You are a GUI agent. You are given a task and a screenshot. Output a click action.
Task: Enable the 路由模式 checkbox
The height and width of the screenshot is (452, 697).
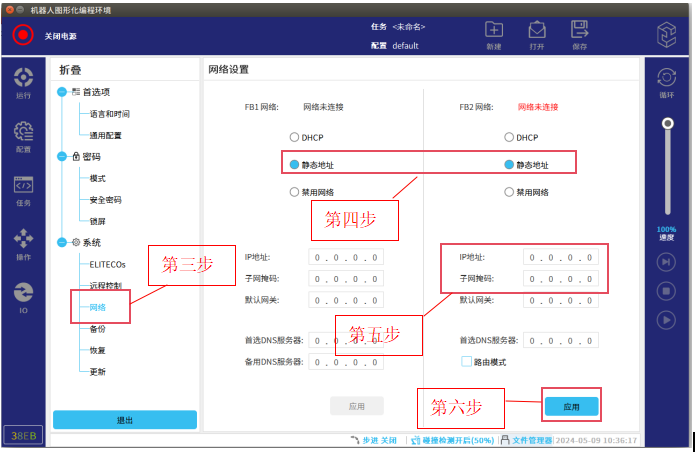[x=466, y=361]
